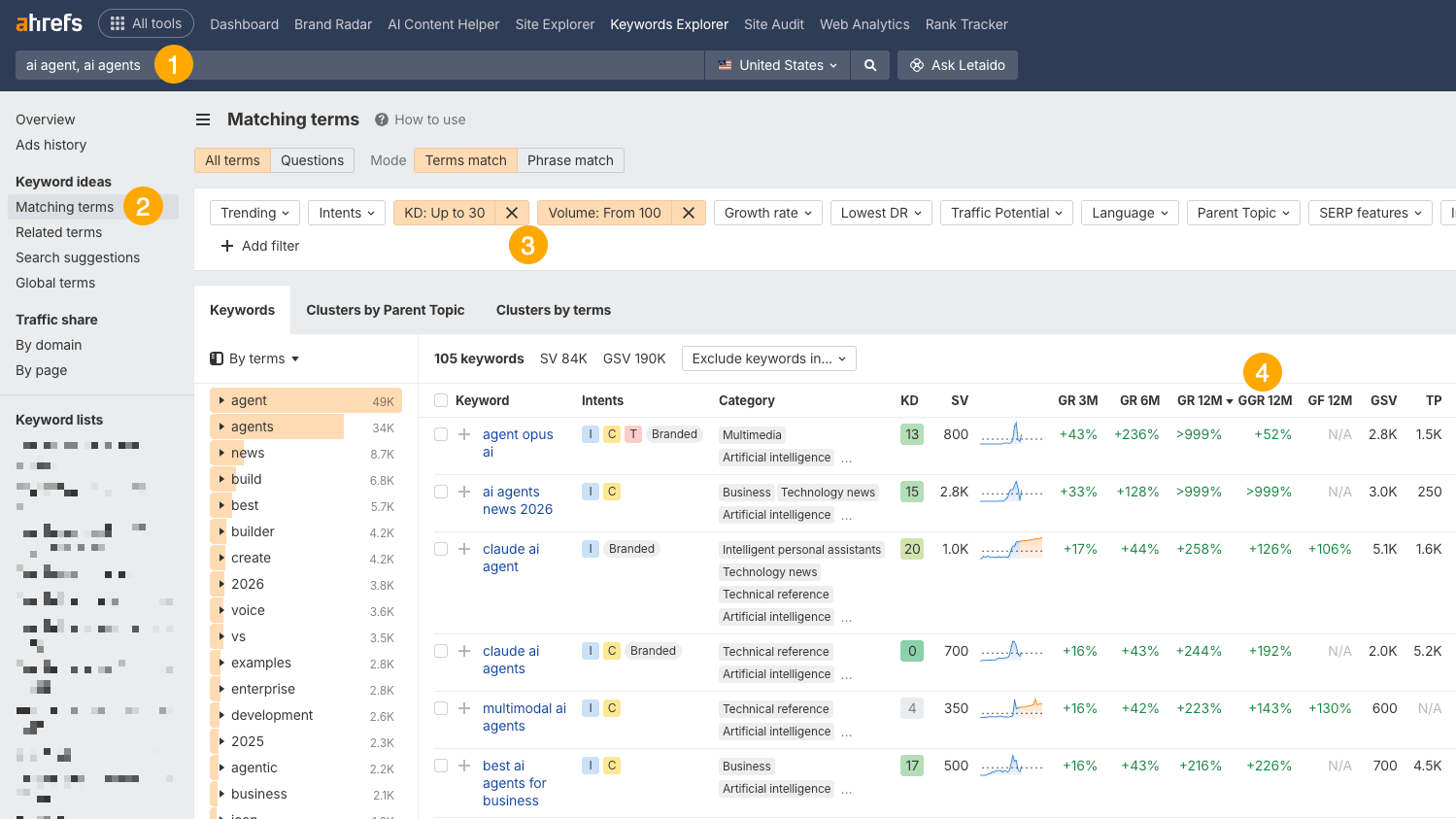Switch to Clusters by terms tab

click(x=554, y=310)
